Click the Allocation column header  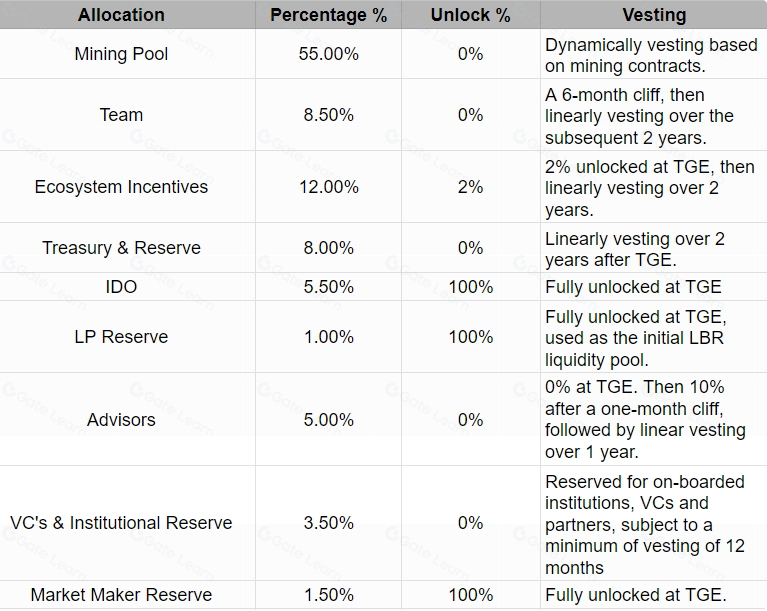coord(121,15)
